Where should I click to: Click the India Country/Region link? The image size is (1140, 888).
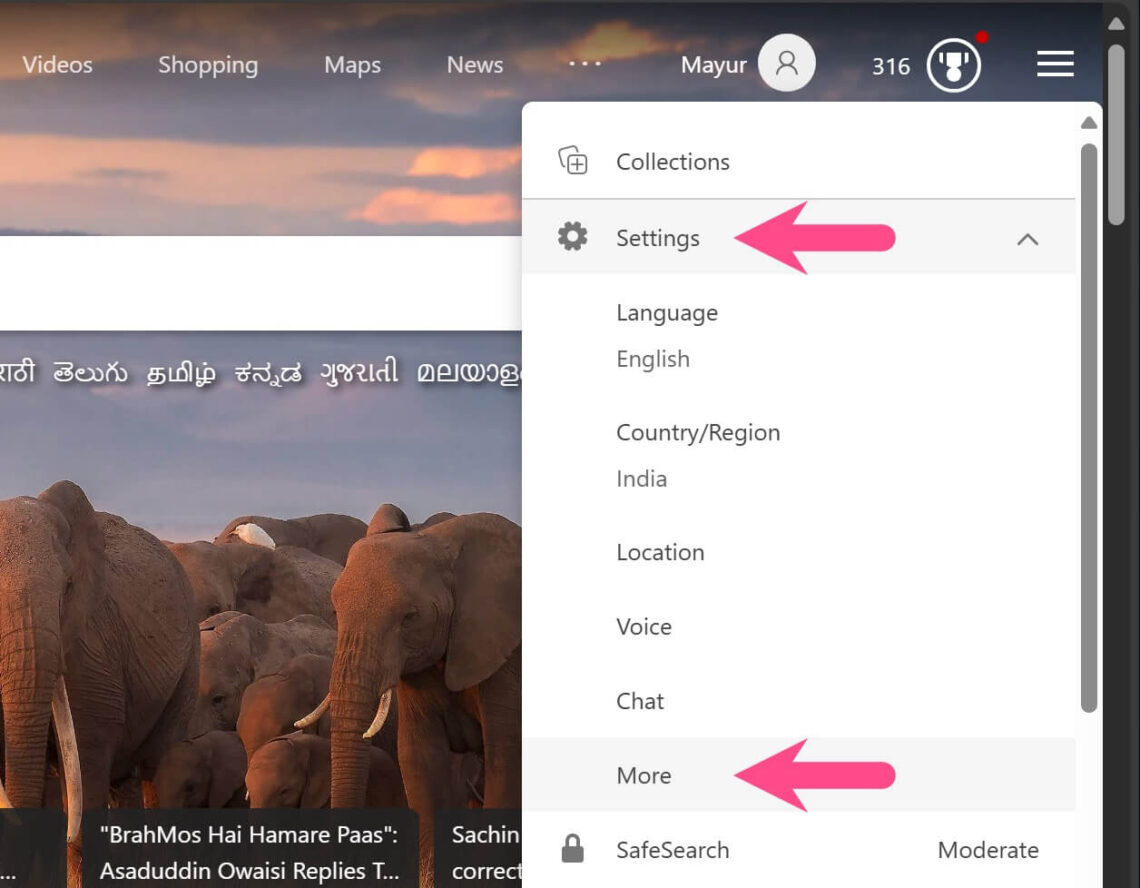(x=641, y=478)
